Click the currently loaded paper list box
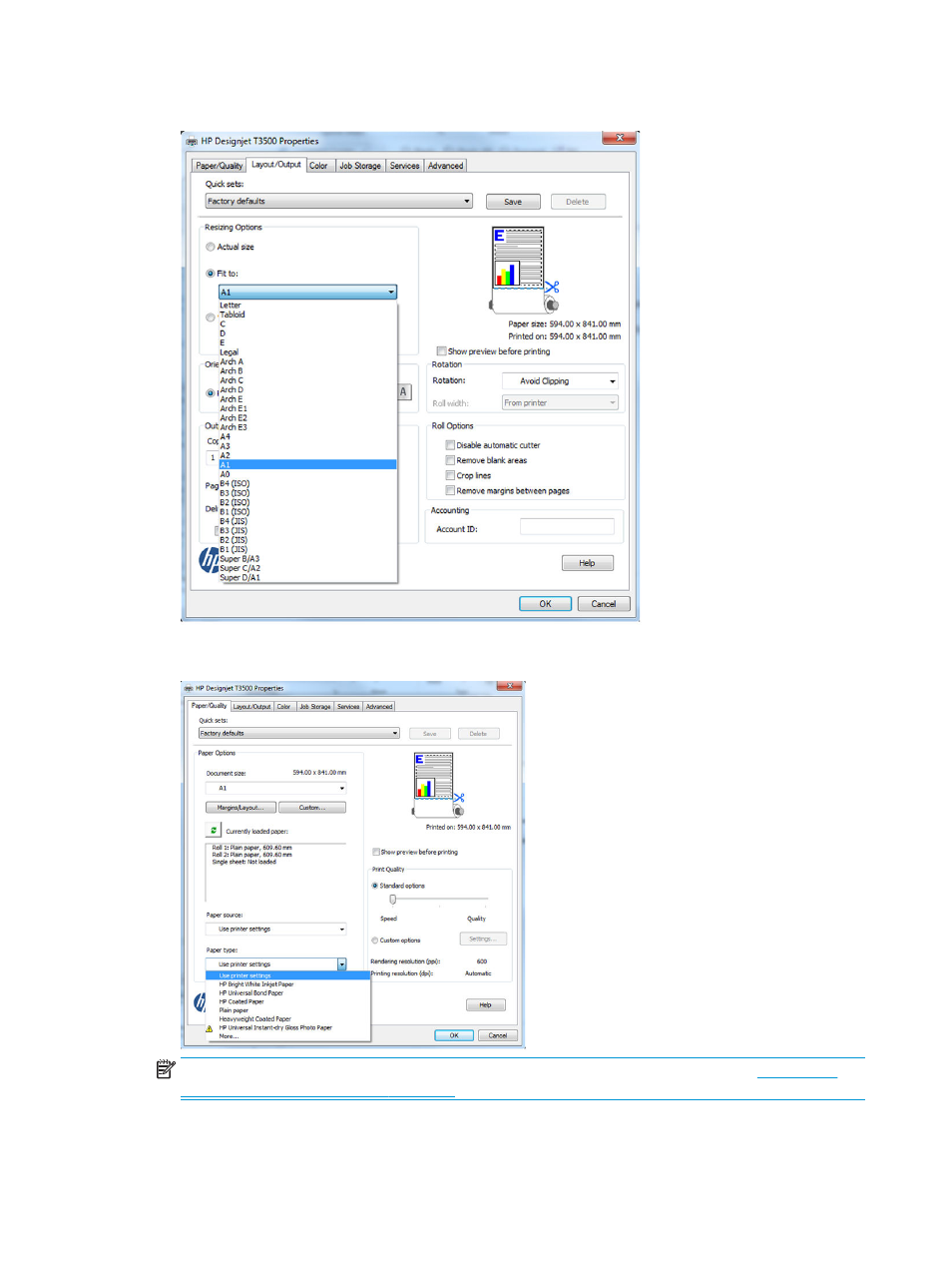The width and height of the screenshot is (952, 1268). [x=276, y=870]
